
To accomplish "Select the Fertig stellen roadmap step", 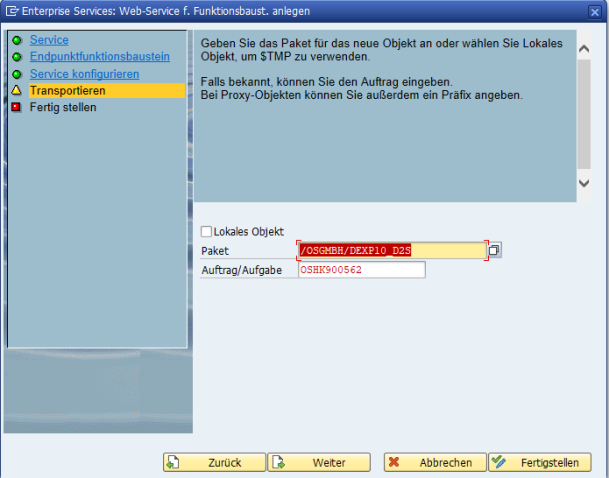I will (x=63, y=107).
